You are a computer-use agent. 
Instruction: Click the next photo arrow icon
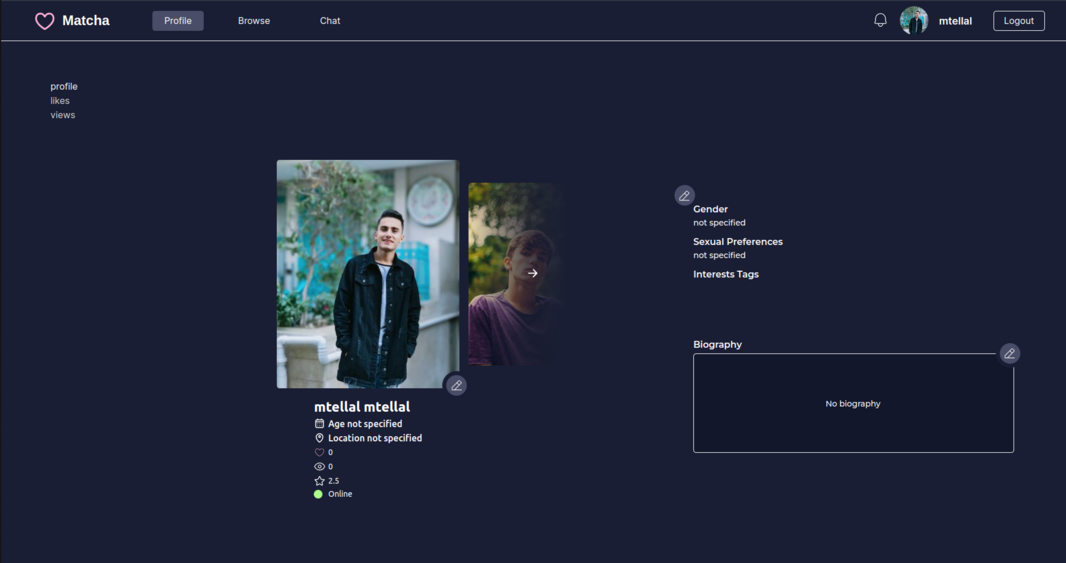coord(532,273)
